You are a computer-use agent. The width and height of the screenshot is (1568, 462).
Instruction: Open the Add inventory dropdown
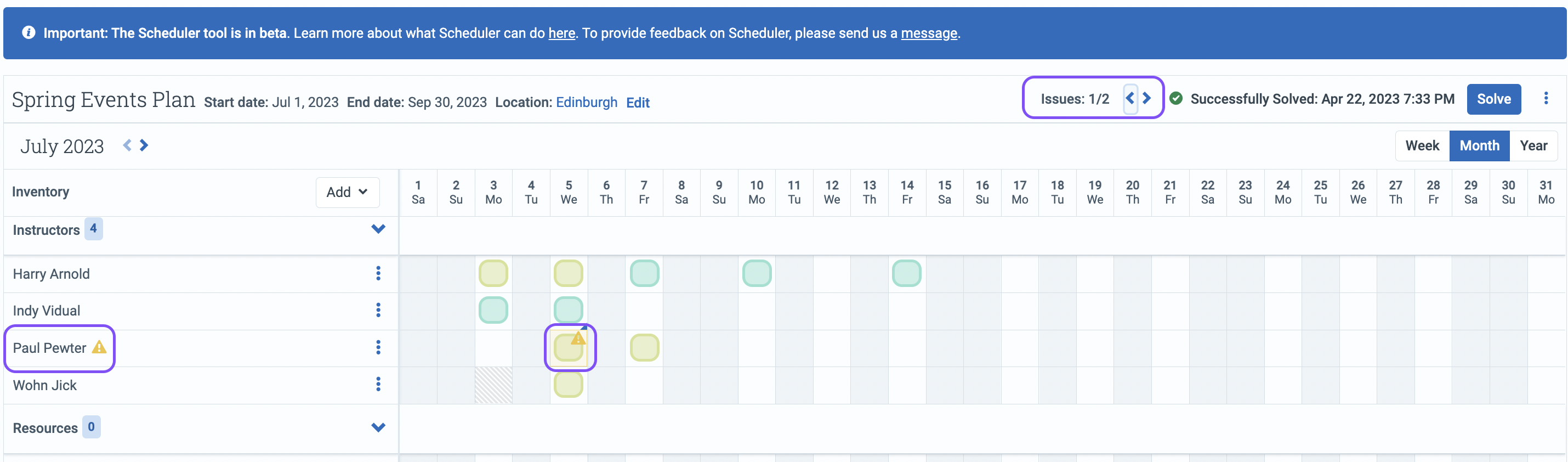(347, 192)
